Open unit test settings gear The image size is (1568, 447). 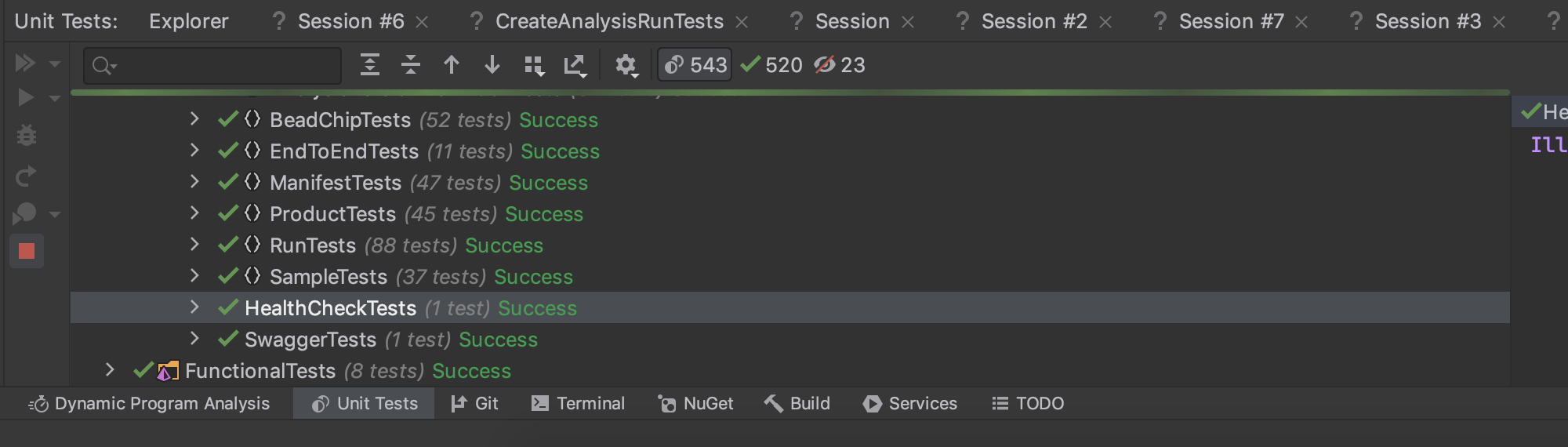click(626, 66)
